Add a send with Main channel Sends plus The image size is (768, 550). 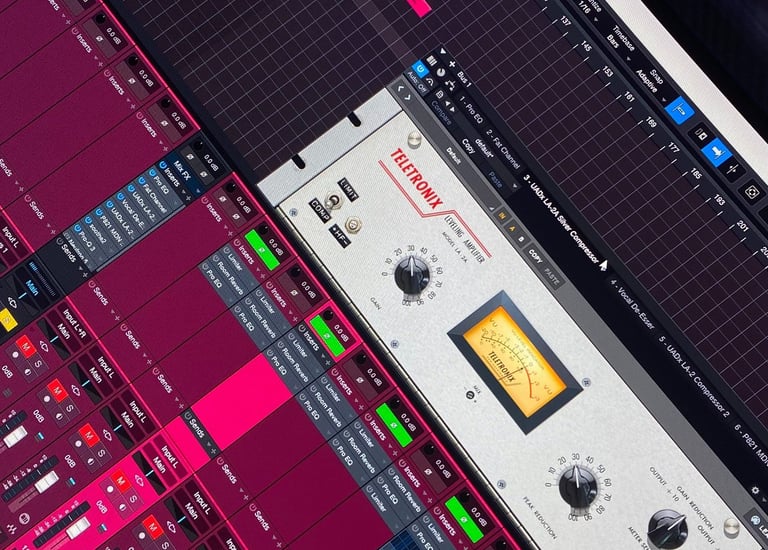(86, 275)
